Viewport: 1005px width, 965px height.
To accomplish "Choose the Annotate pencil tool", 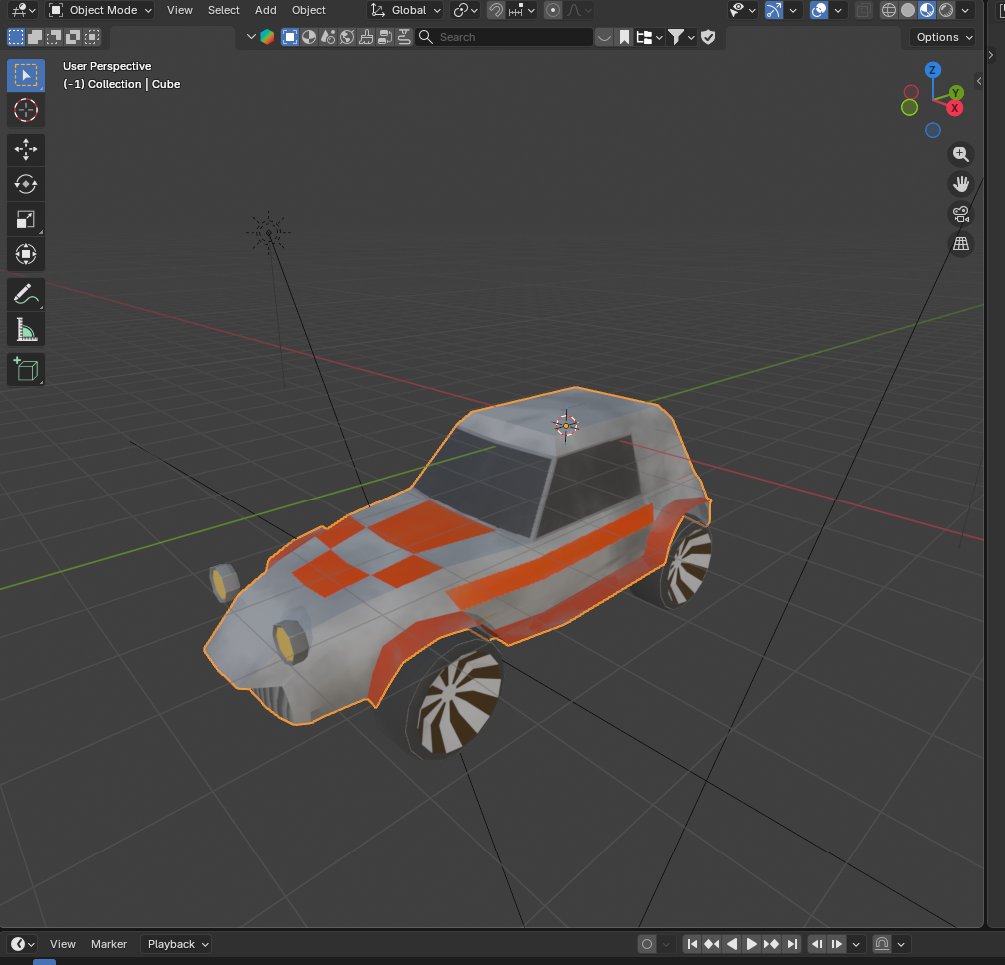I will pos(26,295).
